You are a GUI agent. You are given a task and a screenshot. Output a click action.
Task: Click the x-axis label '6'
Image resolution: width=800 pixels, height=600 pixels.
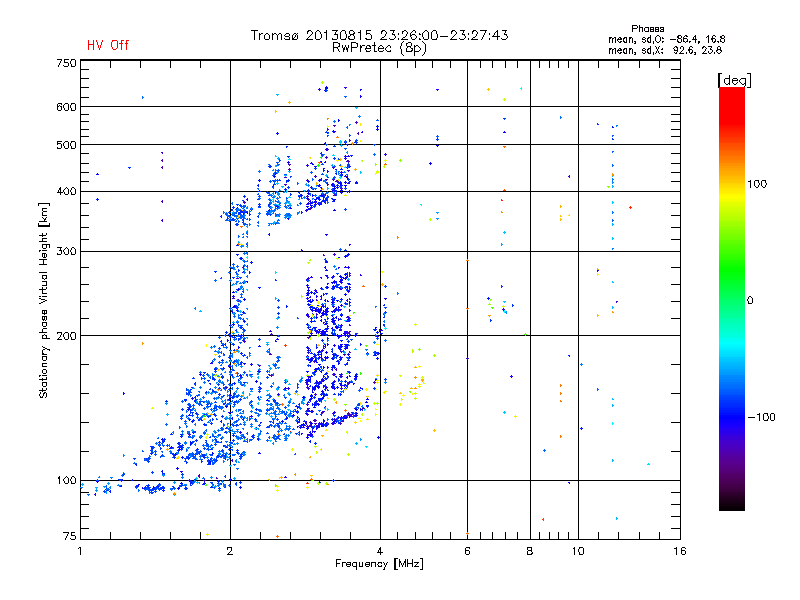(x=467, y=551)
